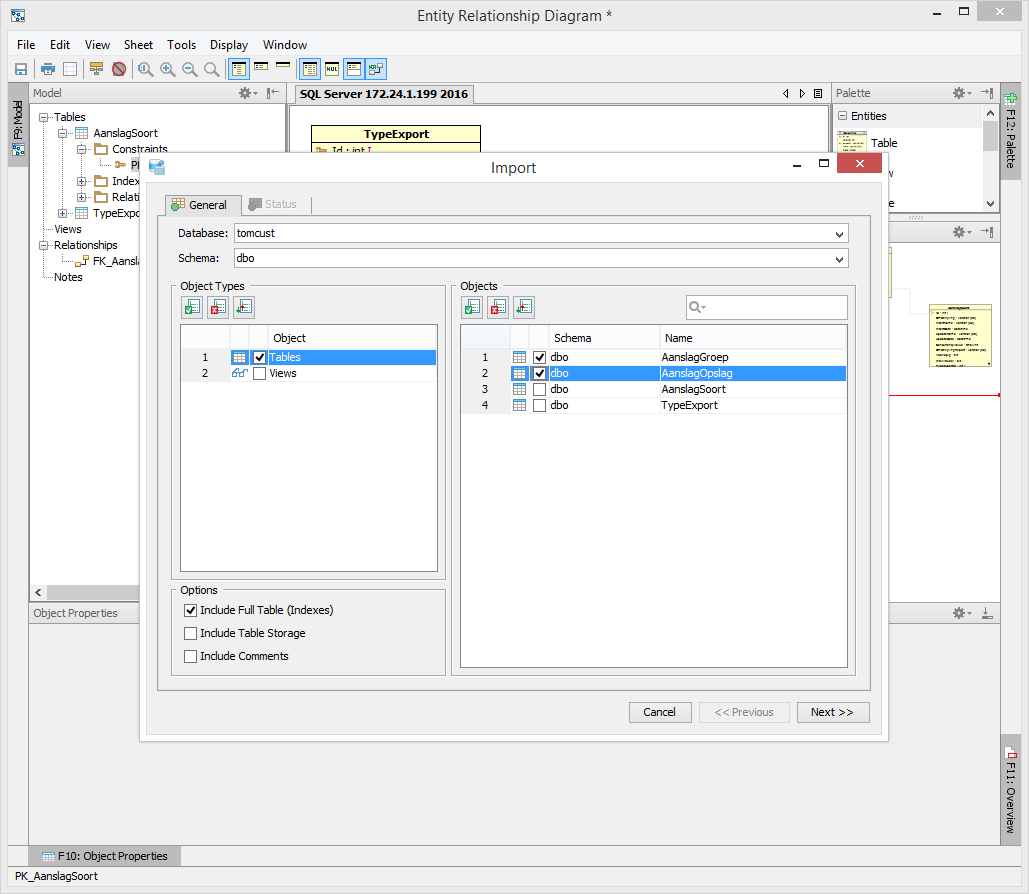This screenshot has height=894, width=1029.
Task: Collapse the AanslagSoort tree node
Action: point(63,133)
